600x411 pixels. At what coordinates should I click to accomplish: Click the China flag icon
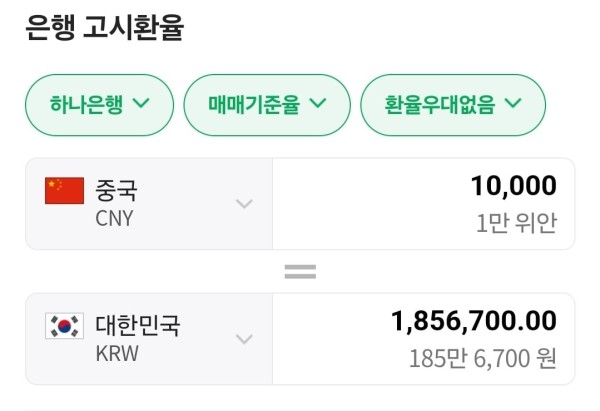coord(64,191)
